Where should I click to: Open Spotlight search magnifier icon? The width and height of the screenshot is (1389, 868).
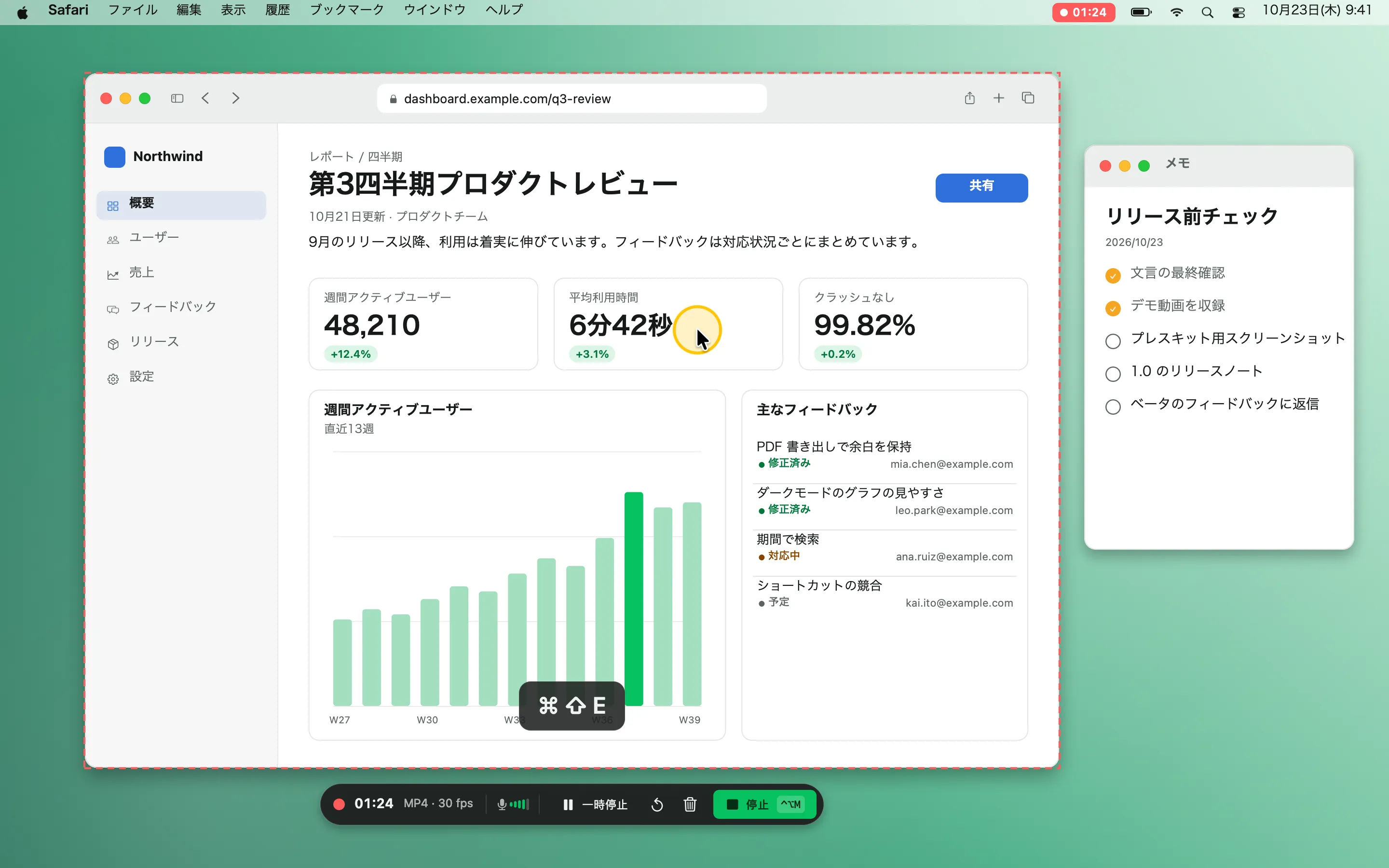coord(1207,12)
